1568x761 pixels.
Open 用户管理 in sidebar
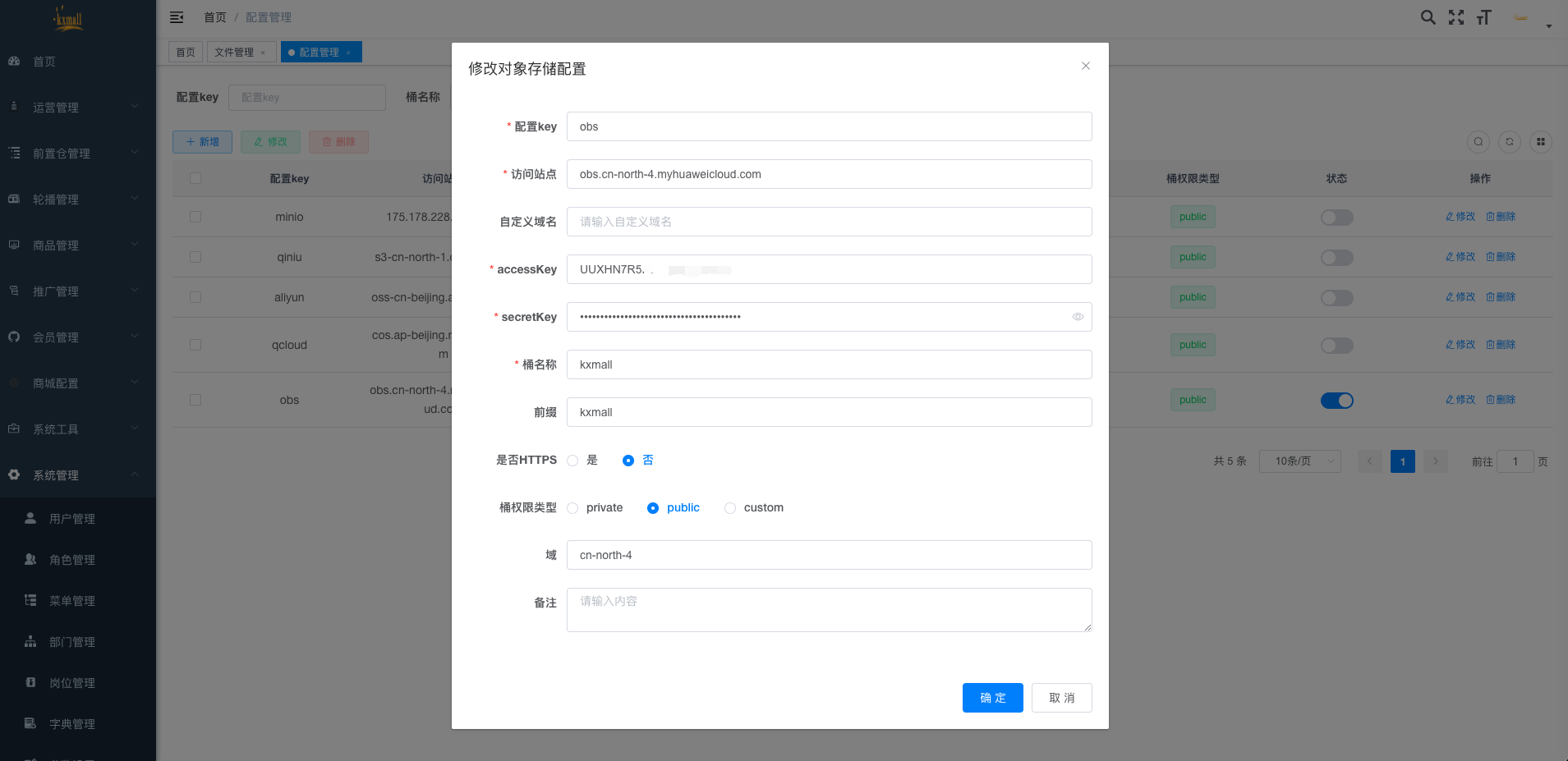[x=72, y=519]
